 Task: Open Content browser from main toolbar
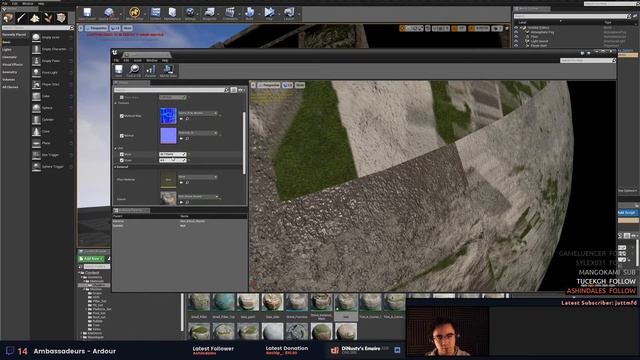[x=156, y=13]
